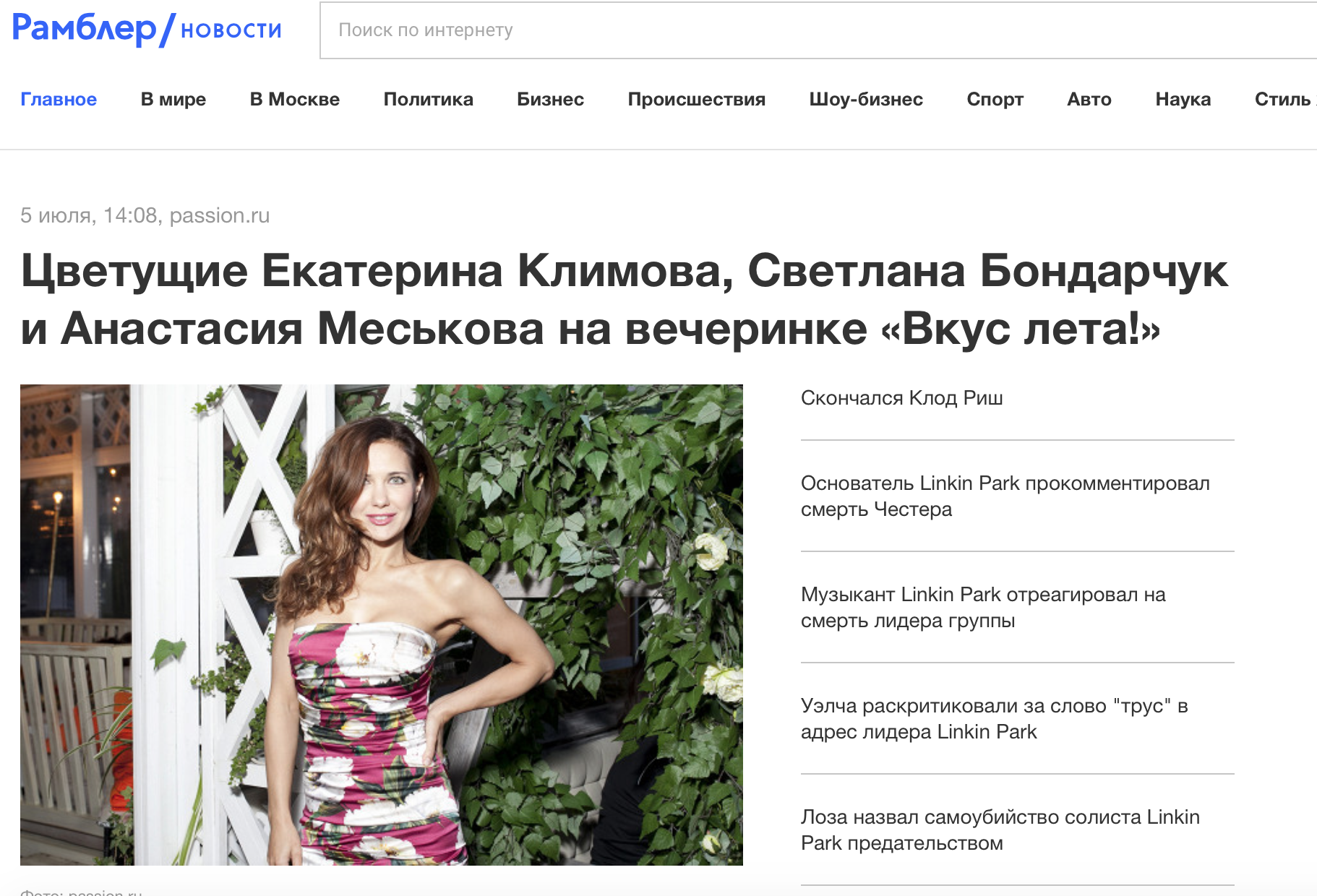Go to the Спорт section
Image resolution: width=1317 pixels, height=896 pixels.
(995, 99)
